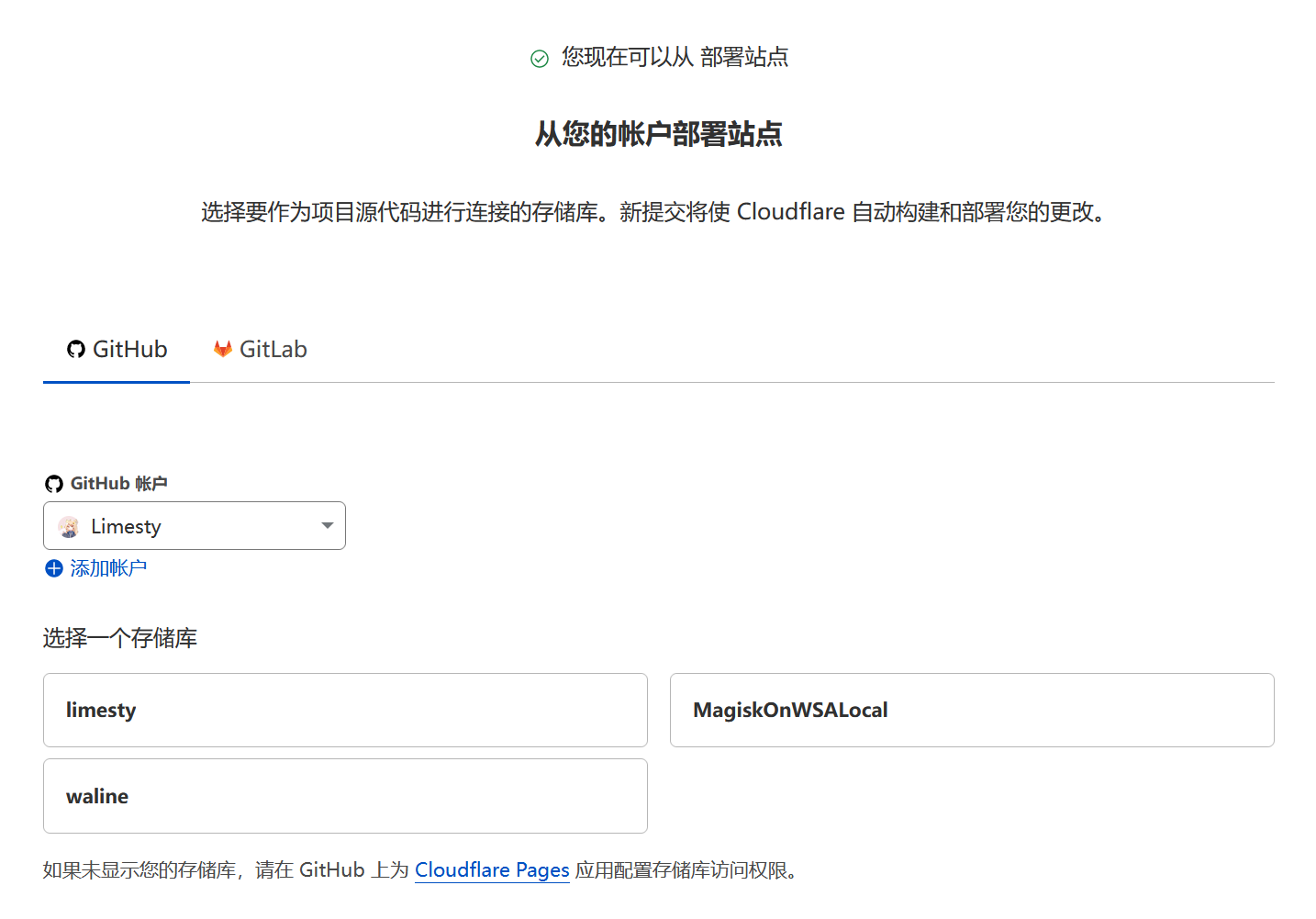The image size is (1316, 919).
Task: Switch to the GitHub tab
Action: click(117, 350)
